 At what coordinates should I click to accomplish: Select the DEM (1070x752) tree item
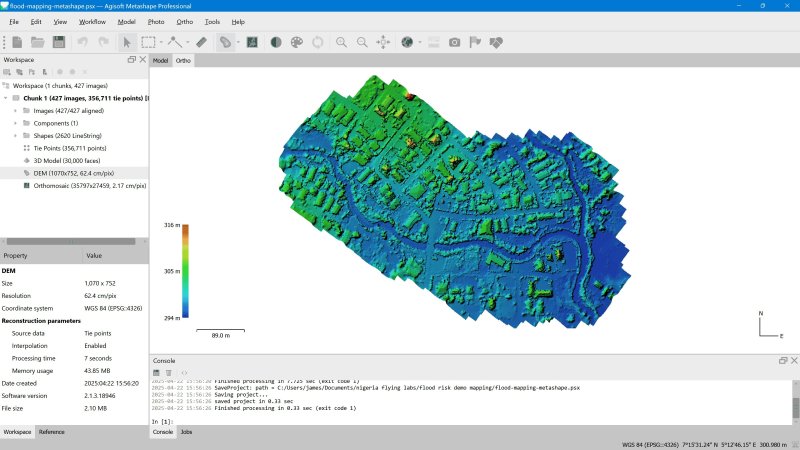(x=73, y=173)
